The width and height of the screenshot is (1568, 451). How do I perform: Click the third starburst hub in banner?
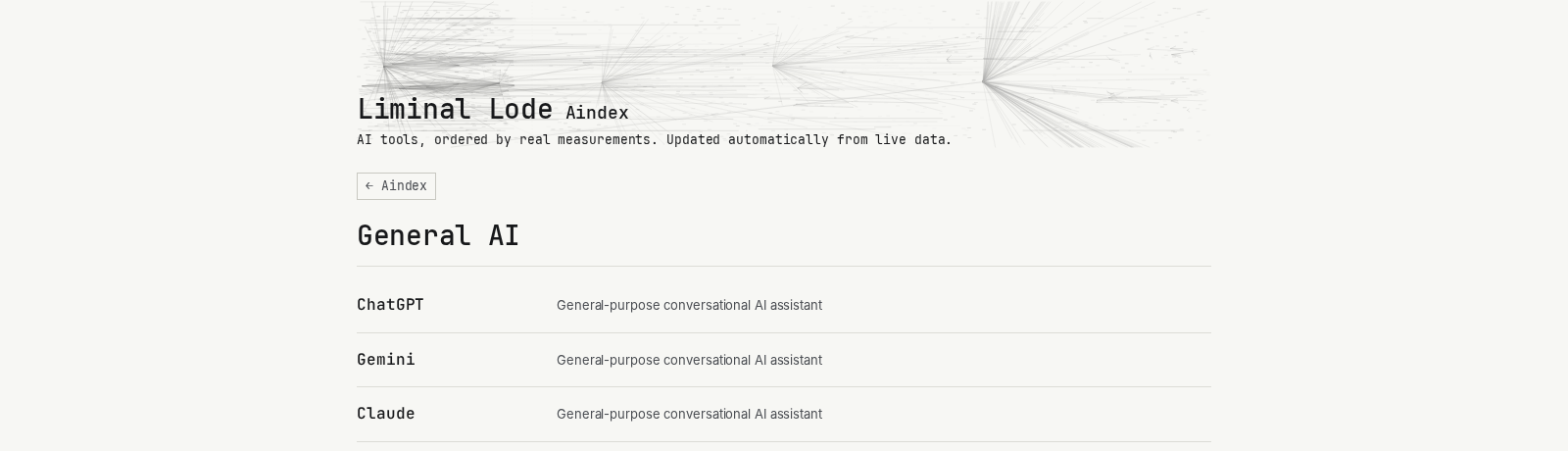click(773, 66)
